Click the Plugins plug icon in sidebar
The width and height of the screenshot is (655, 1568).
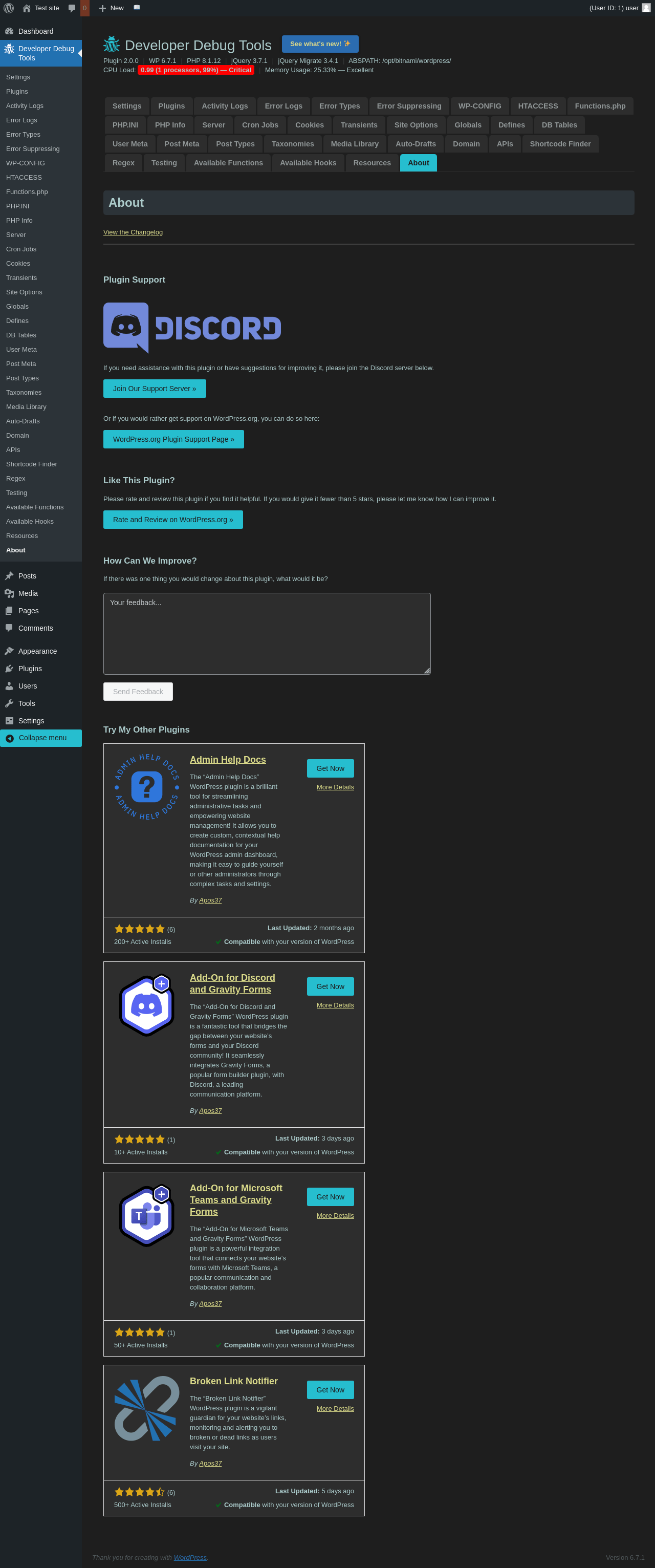point(9,669)
